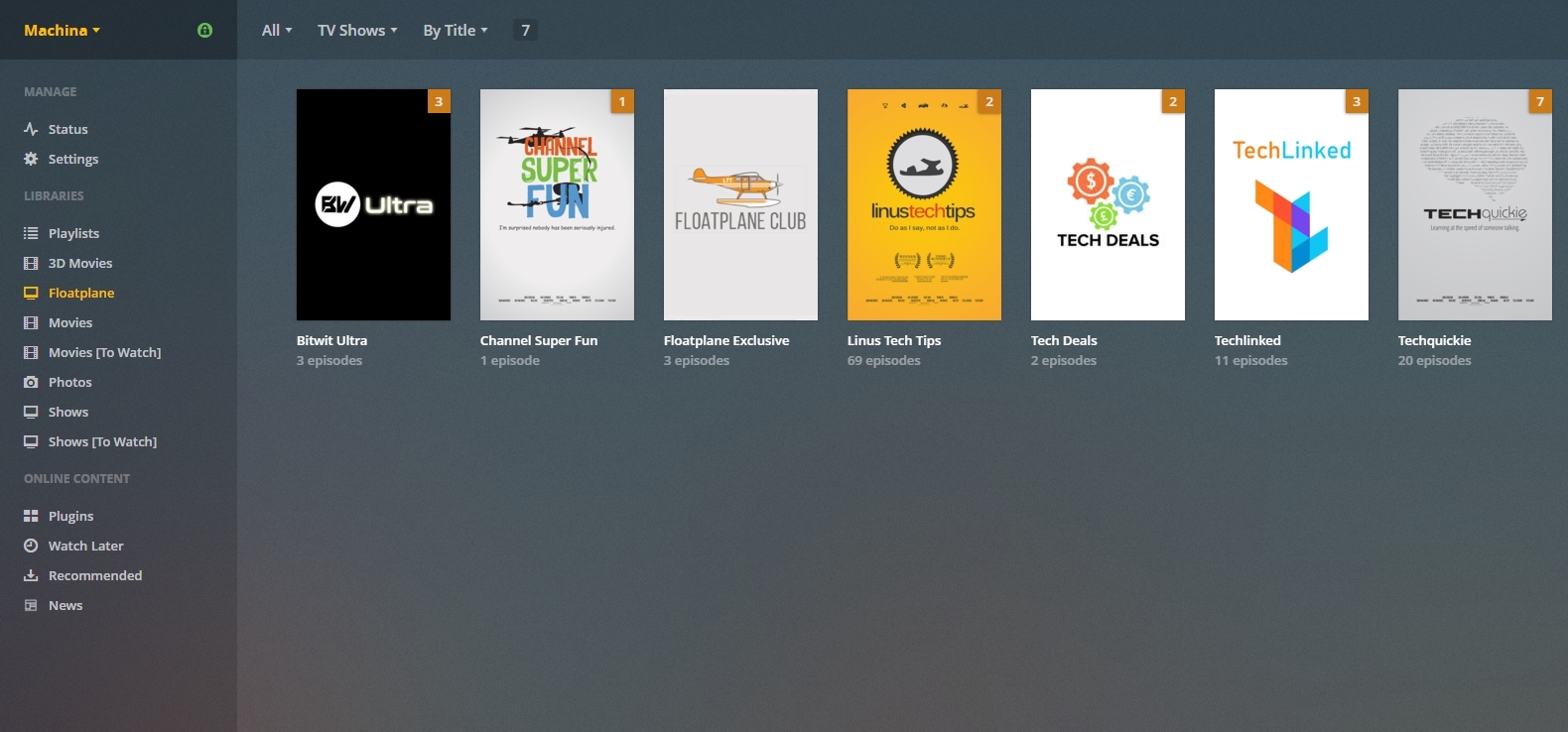1568x732 pixels.
Task: Open the Bitwit Ultra poster
Action: click(x=373, y=204)
